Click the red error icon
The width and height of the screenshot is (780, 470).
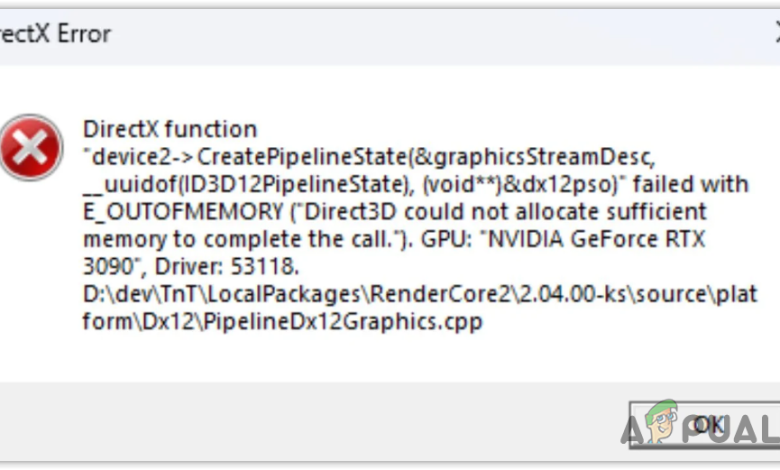31,148
